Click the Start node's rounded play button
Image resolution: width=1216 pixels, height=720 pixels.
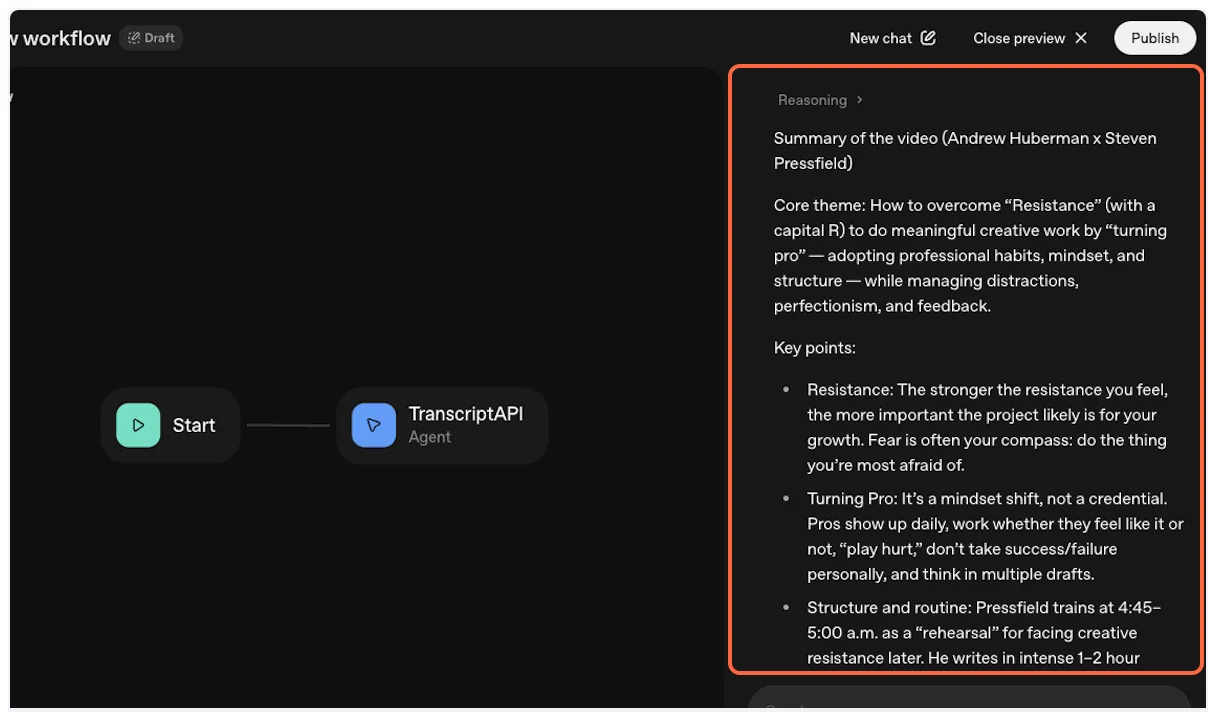click(138, 425)
